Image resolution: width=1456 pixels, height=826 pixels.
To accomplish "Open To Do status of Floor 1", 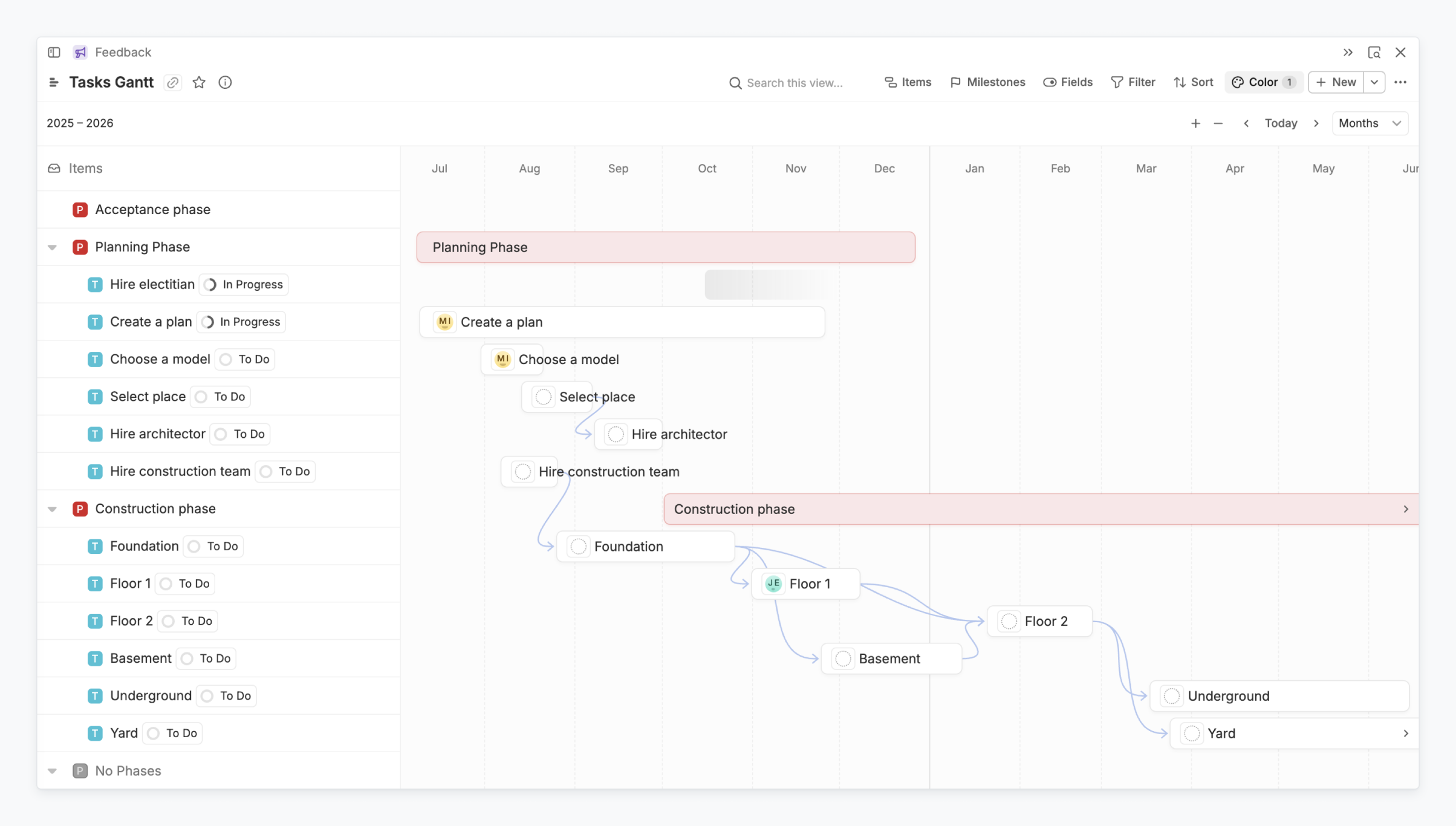I will (x=185, y=584).
